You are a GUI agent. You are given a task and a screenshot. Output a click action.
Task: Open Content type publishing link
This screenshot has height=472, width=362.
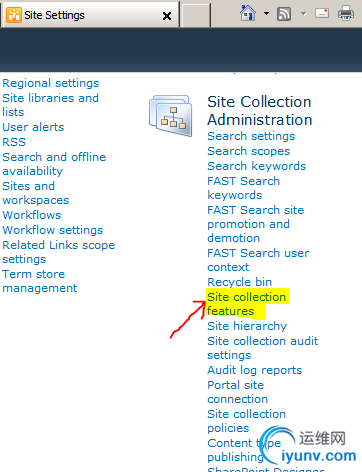pyautogui.click(x=244, y=450)
